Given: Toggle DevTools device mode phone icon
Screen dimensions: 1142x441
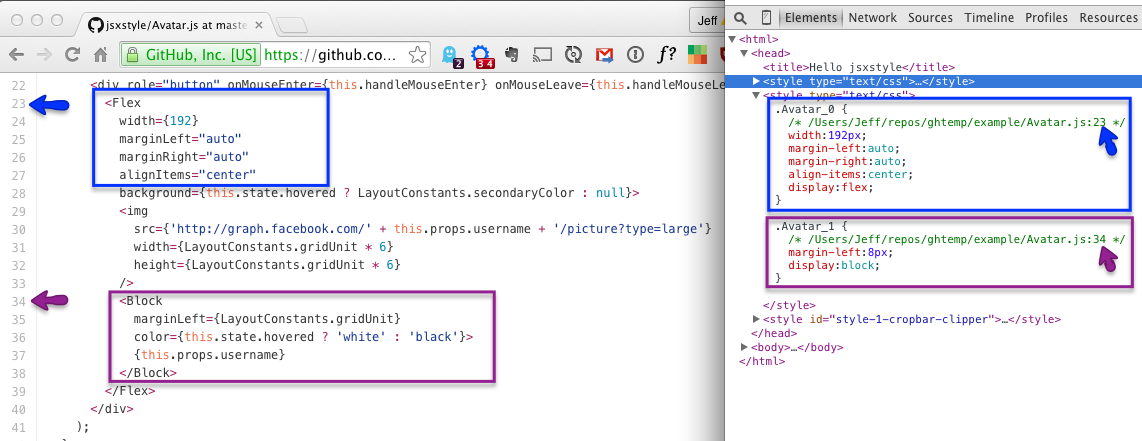Looking at the screenshot, I should 766,17.
